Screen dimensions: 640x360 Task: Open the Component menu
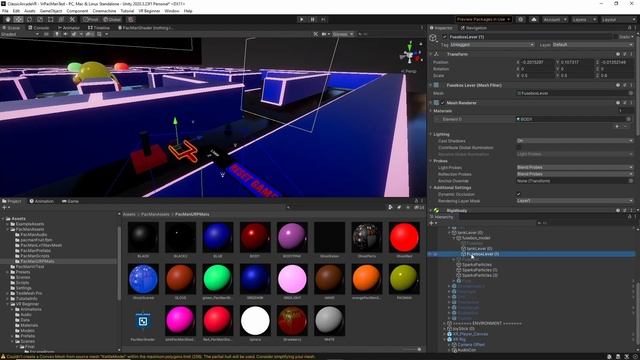77,11
